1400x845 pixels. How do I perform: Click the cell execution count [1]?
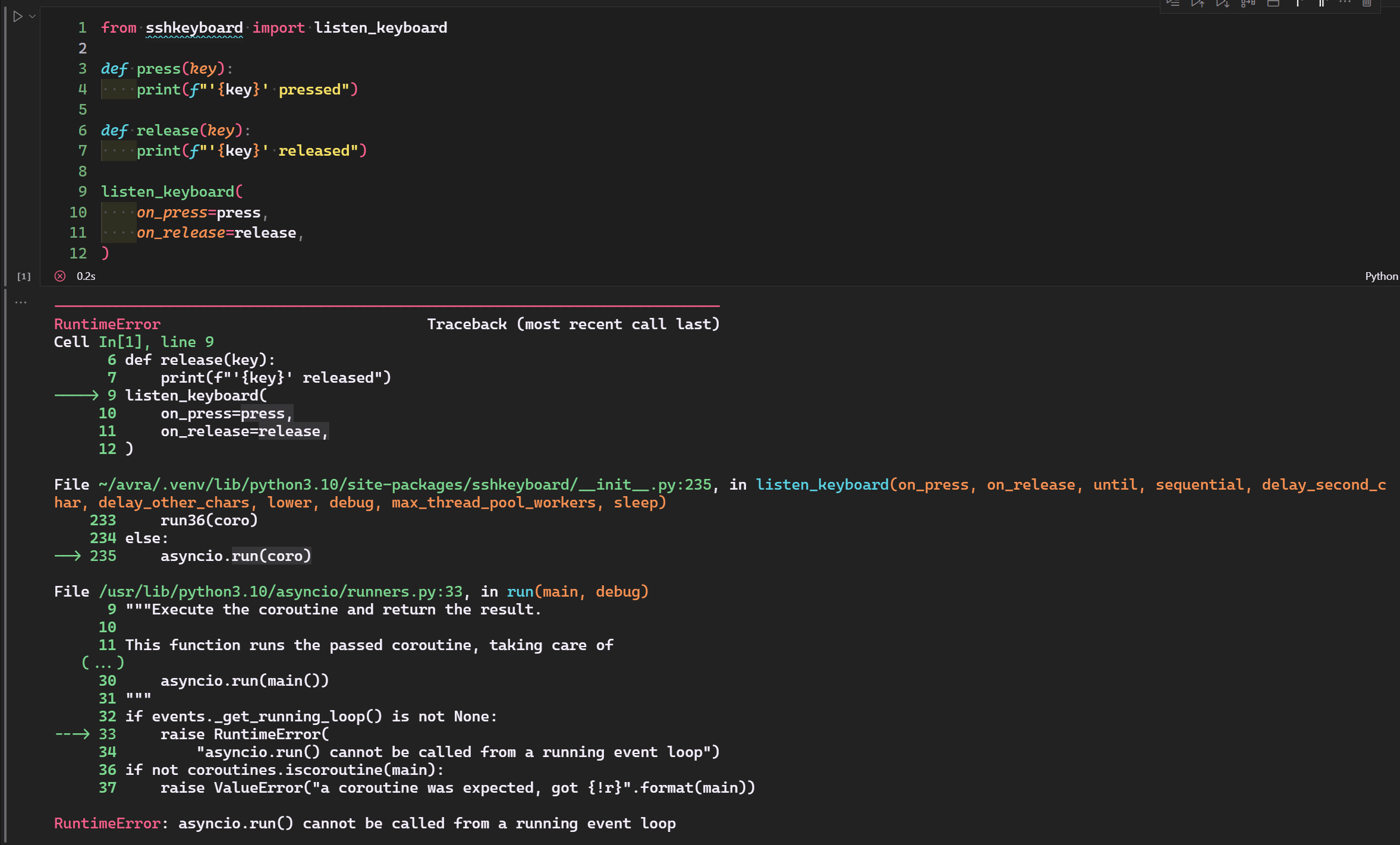[x=24, y=276]
